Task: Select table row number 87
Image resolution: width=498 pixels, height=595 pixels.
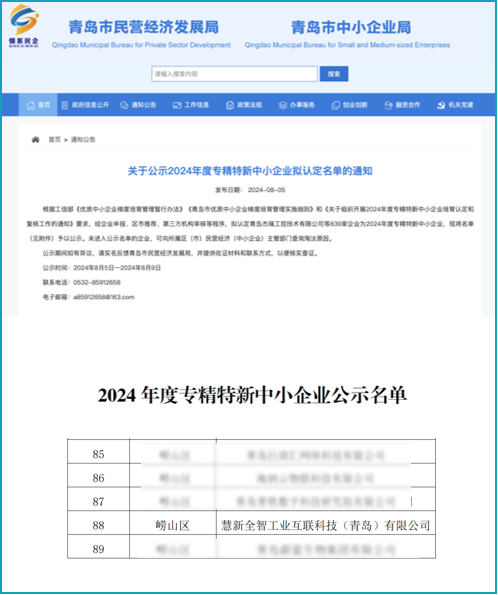Action: (98, 501)
